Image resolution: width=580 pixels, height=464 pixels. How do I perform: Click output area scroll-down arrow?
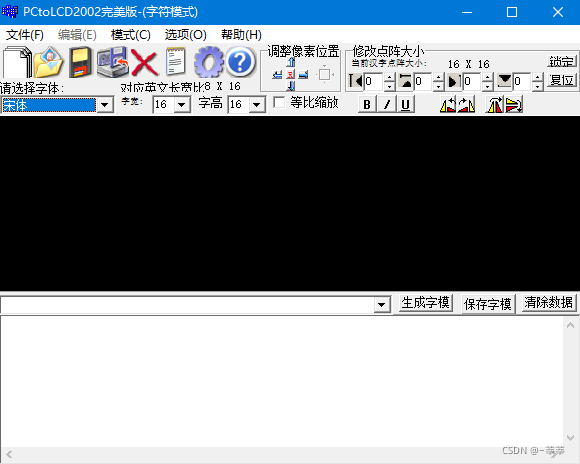pos(570,438)
